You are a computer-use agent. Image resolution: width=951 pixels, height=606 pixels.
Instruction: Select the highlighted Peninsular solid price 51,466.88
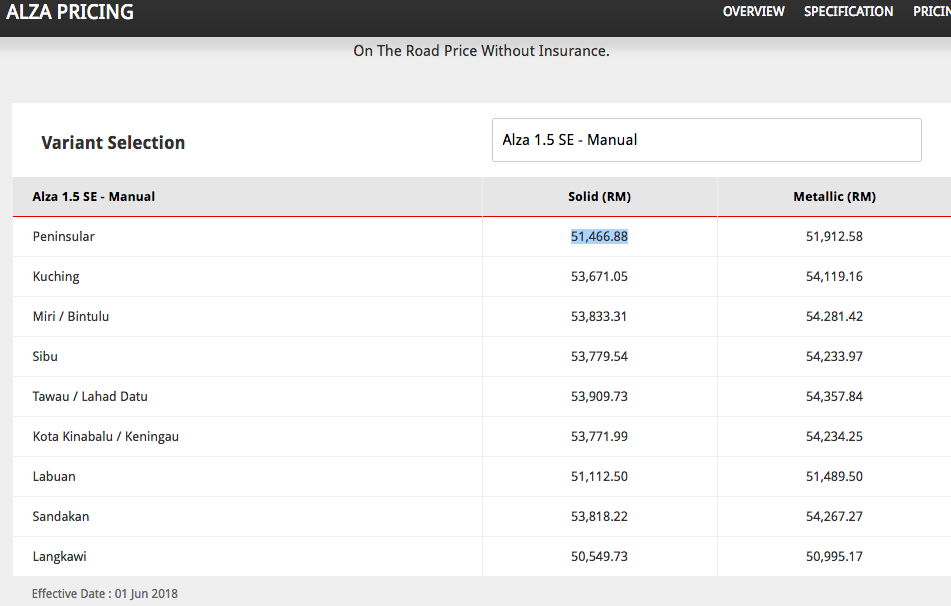click(x=599, y=237)
